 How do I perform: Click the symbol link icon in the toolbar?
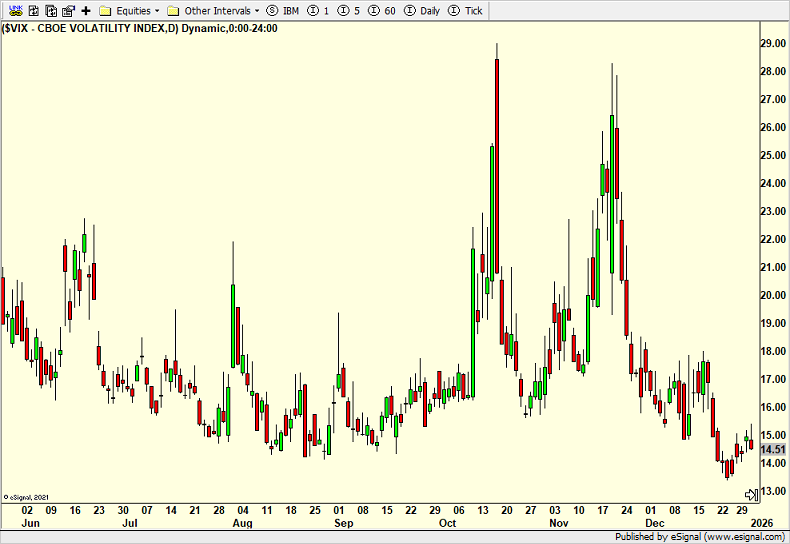15,10
